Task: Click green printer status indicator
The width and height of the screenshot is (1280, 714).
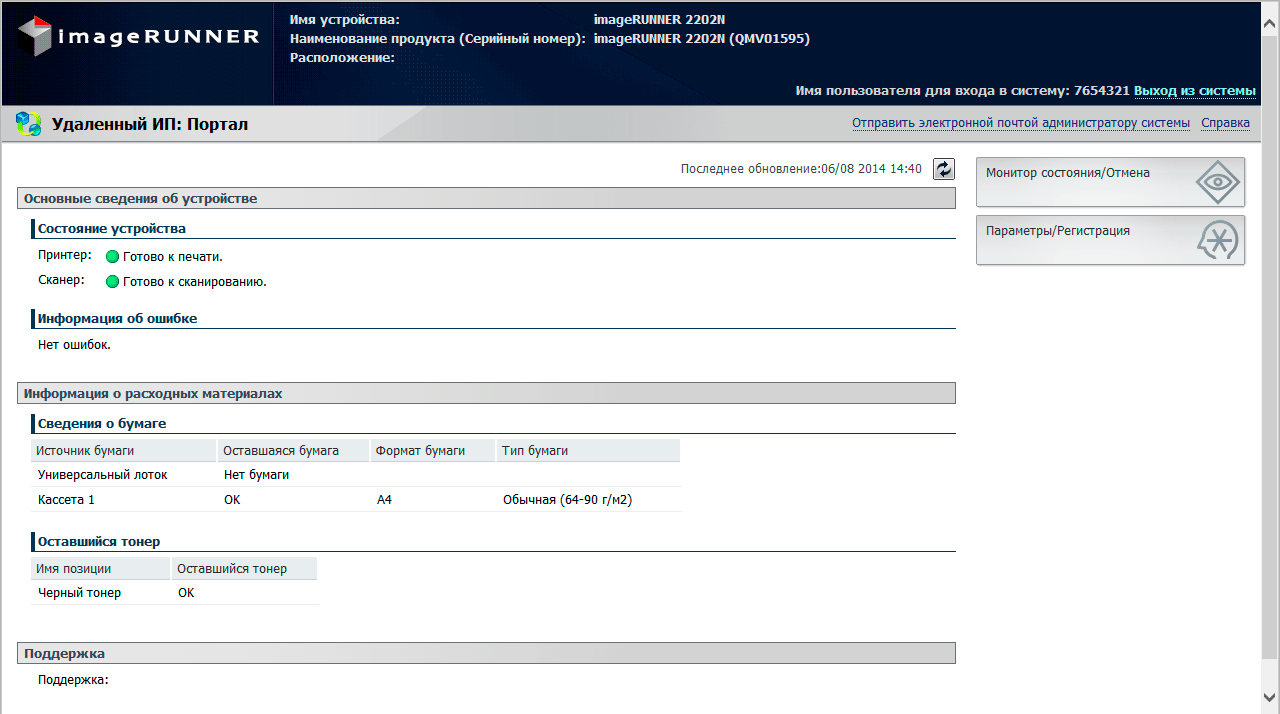Action: tap(112, 257)
